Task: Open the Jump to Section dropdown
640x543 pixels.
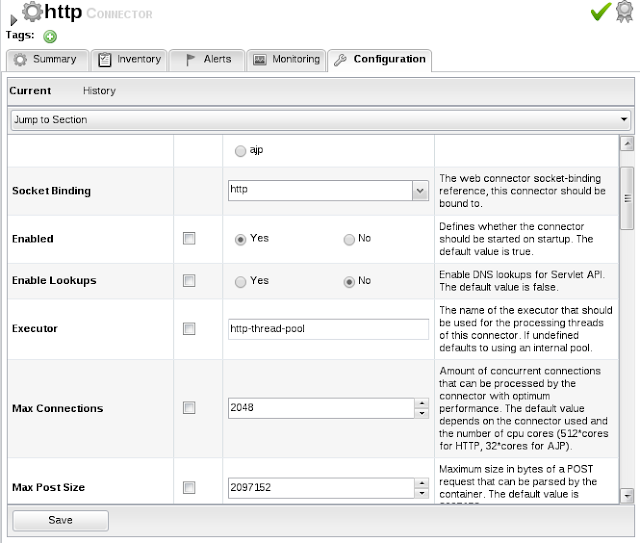Action: (320, 120)
